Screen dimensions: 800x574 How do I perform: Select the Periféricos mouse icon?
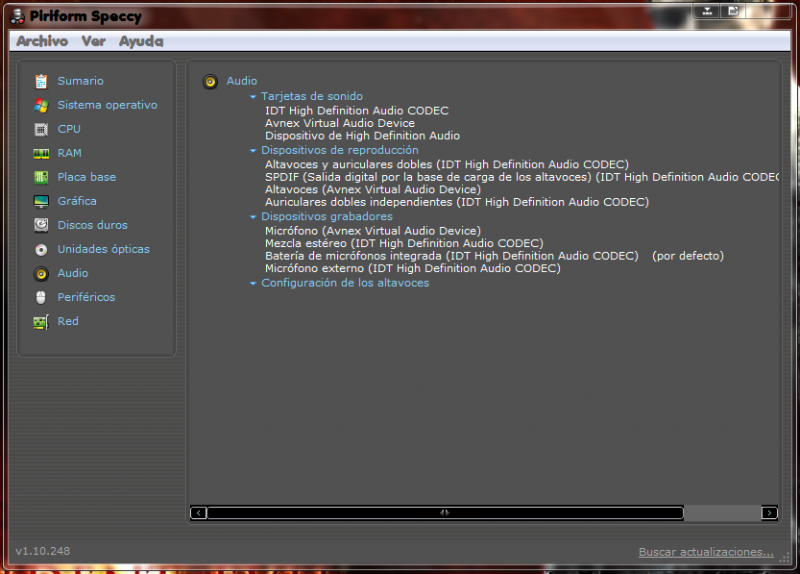coord(41,297)
